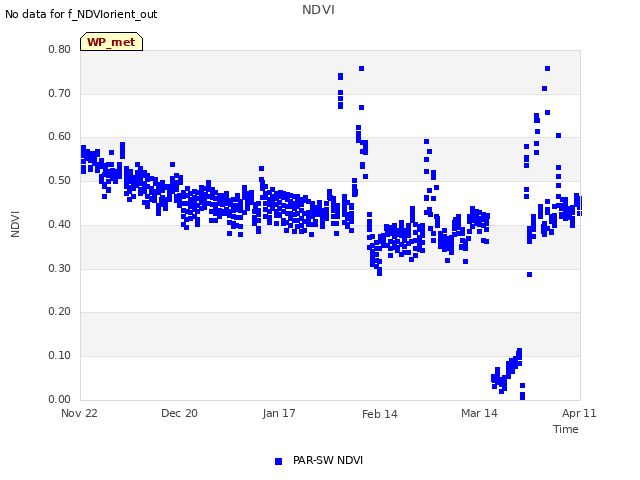Click the 0.70 y-axis tick label

coord(59,93)
